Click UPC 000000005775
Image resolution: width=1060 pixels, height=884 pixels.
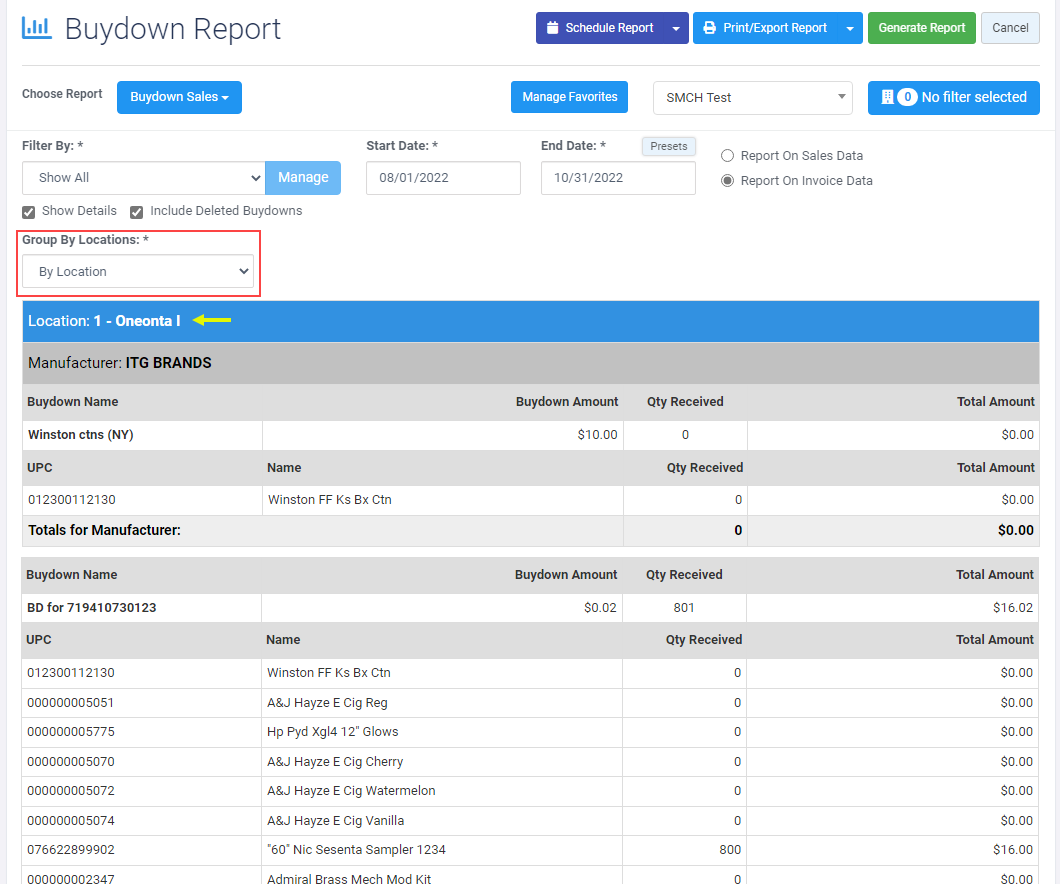click(x=71, y=732)
